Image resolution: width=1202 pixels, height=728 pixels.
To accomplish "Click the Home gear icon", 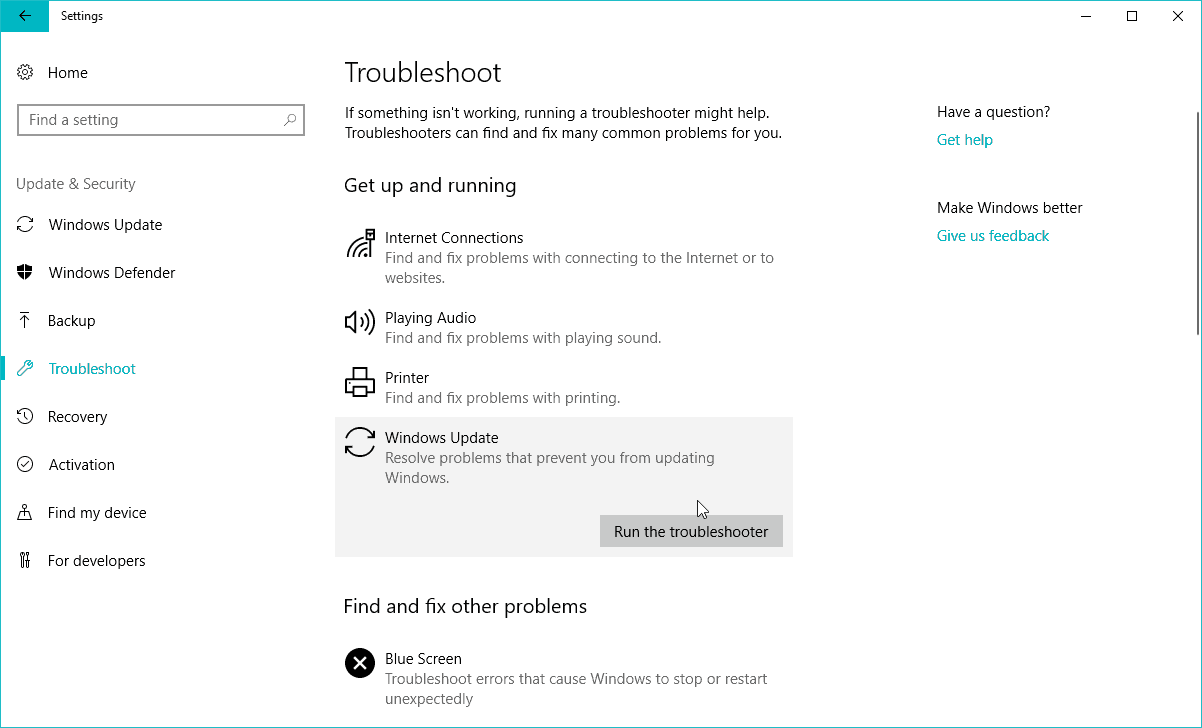I will 26,73.
